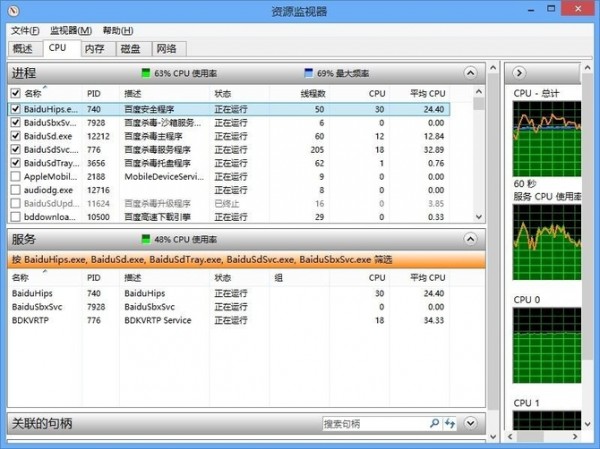Click the graph pane scroll-down arrow

[588, 424]
